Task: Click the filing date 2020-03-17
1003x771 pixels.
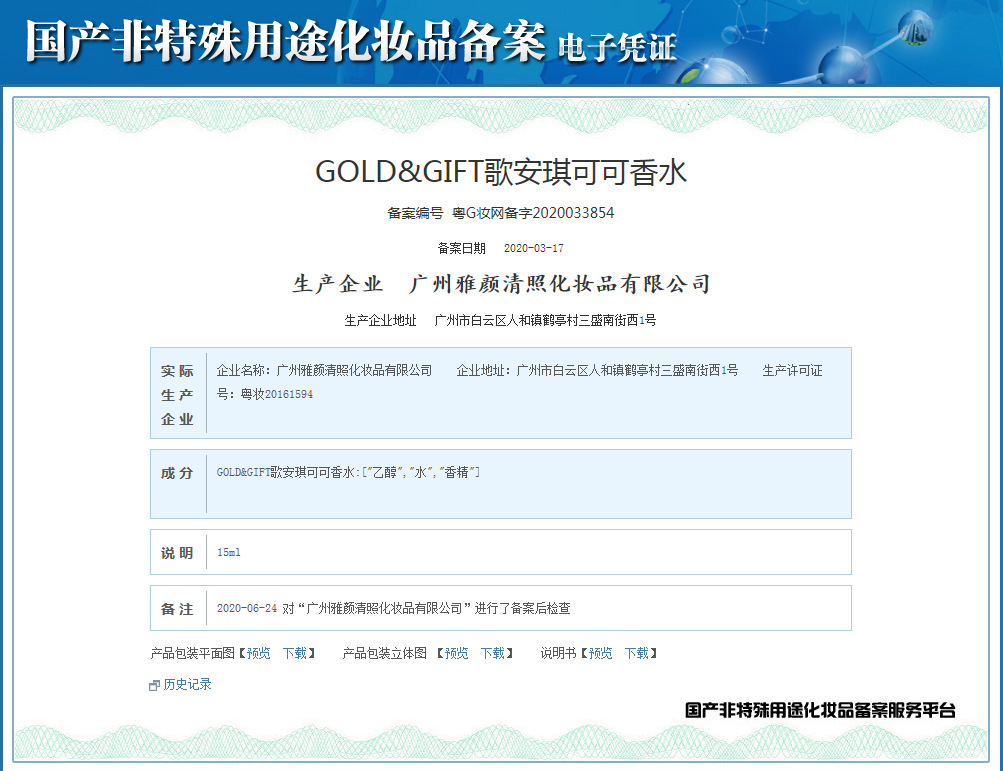Action: coord(533,248)
